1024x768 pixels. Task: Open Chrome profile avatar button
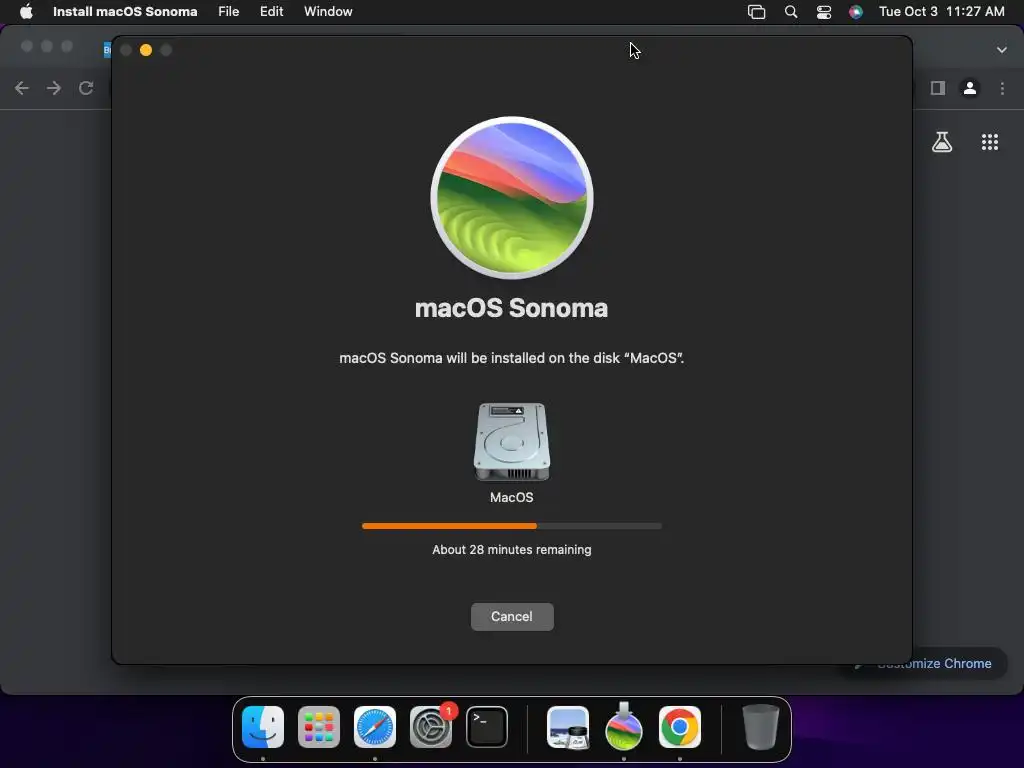(x=970, y=88)
